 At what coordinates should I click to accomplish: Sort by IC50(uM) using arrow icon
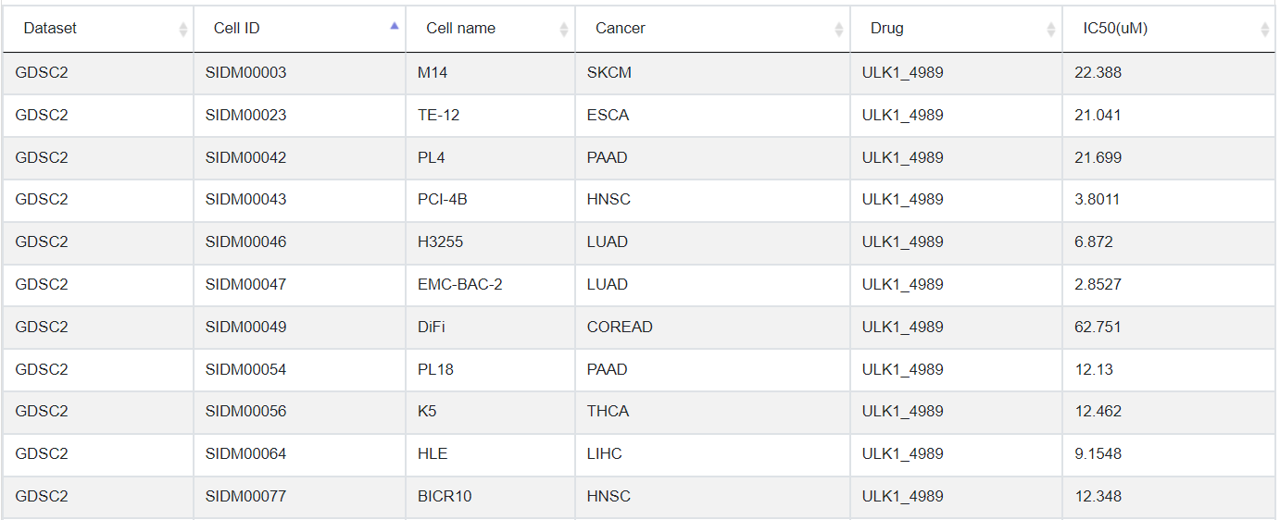1266,30
